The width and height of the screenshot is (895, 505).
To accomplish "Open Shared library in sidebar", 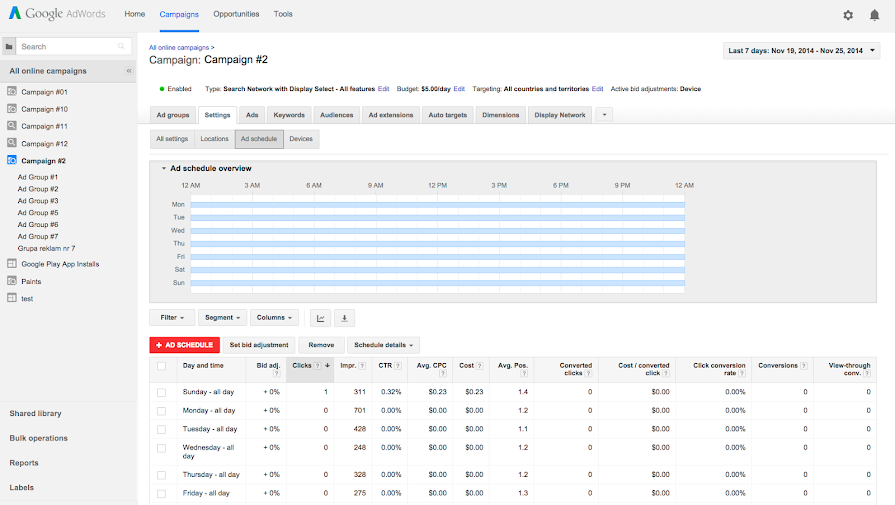I will [x=35, y=414].
